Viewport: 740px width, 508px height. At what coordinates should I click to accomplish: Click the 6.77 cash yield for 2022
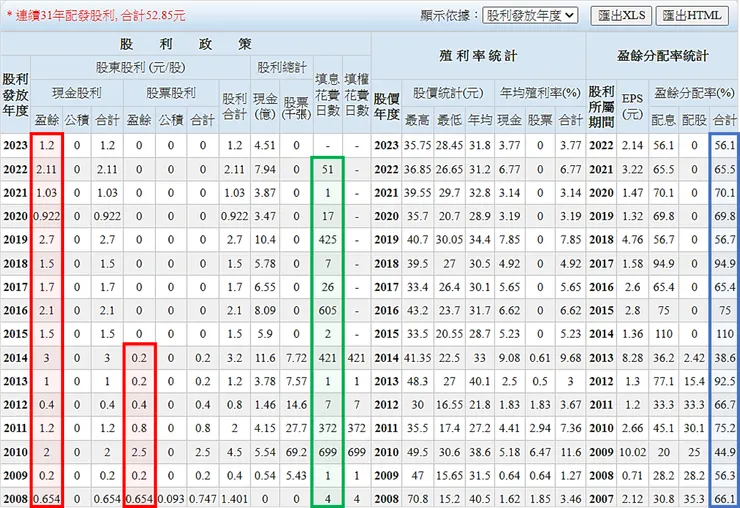(x=510, y=169)
